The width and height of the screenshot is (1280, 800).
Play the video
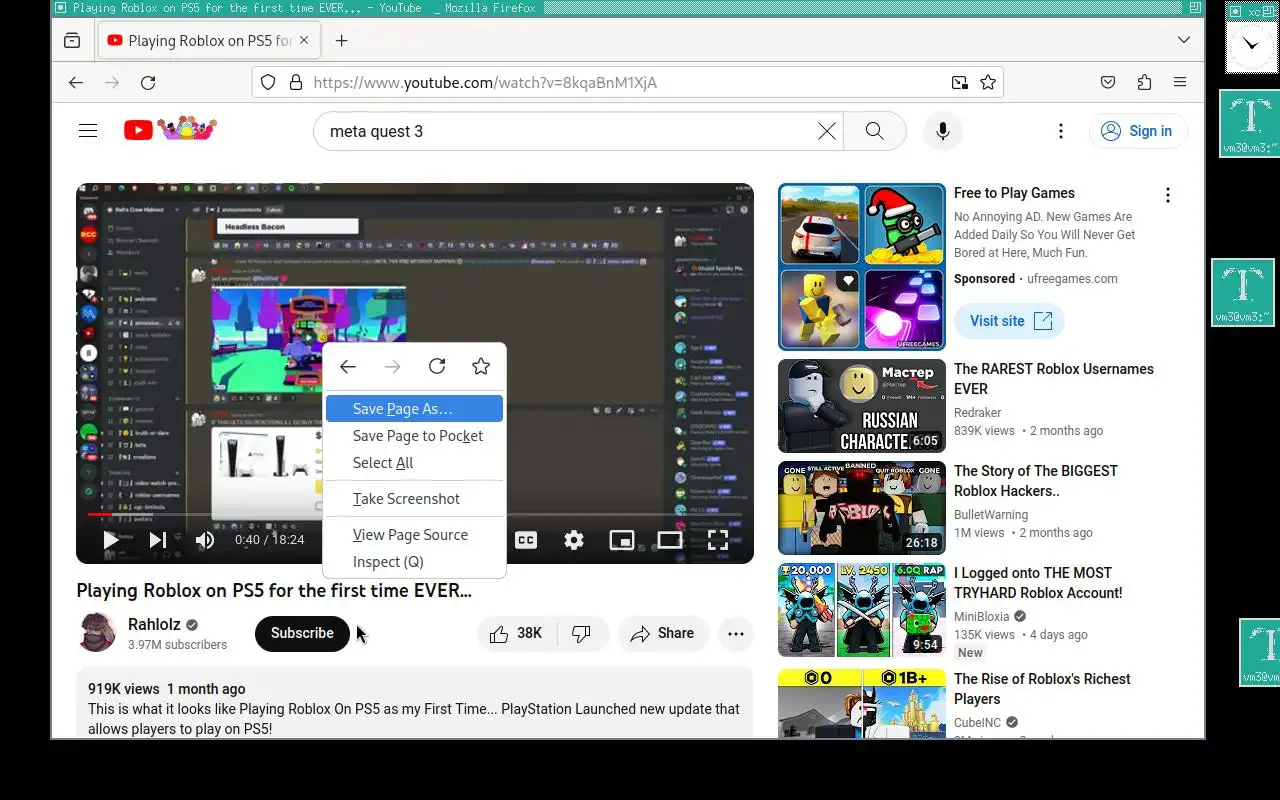110,540
